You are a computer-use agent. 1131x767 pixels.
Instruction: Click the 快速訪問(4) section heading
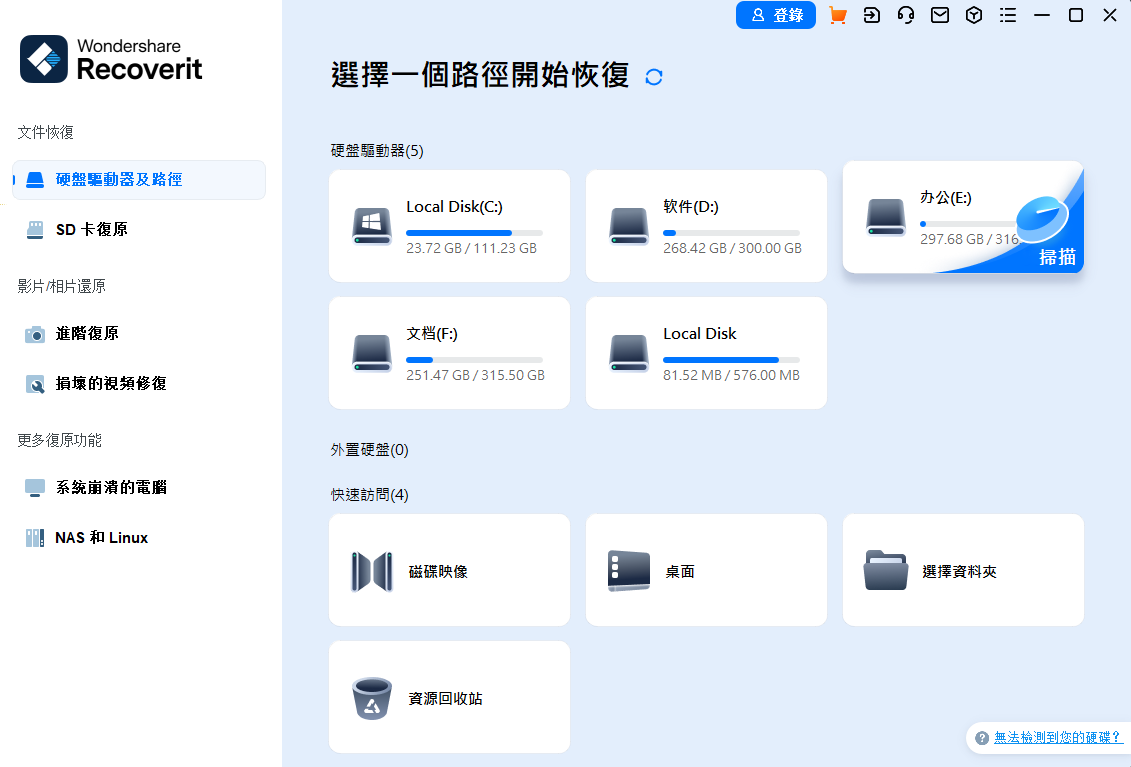(x=369, y=494)
